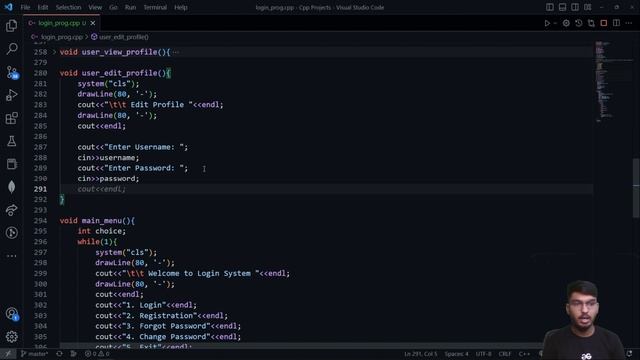Open the Go menu

(113, 7)
